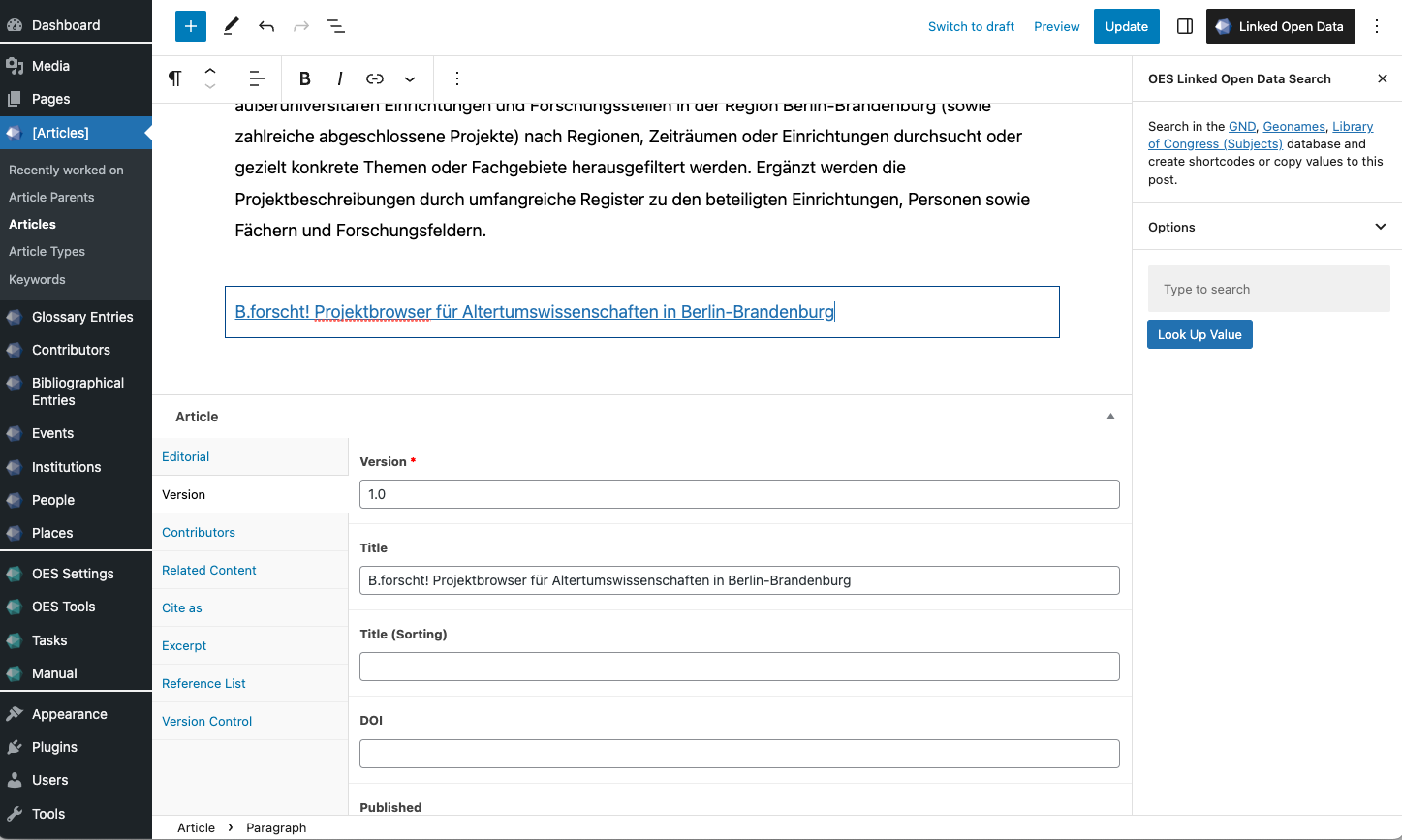Click the Update button
Screen dimensions: 1402x840
[1127, 26]
